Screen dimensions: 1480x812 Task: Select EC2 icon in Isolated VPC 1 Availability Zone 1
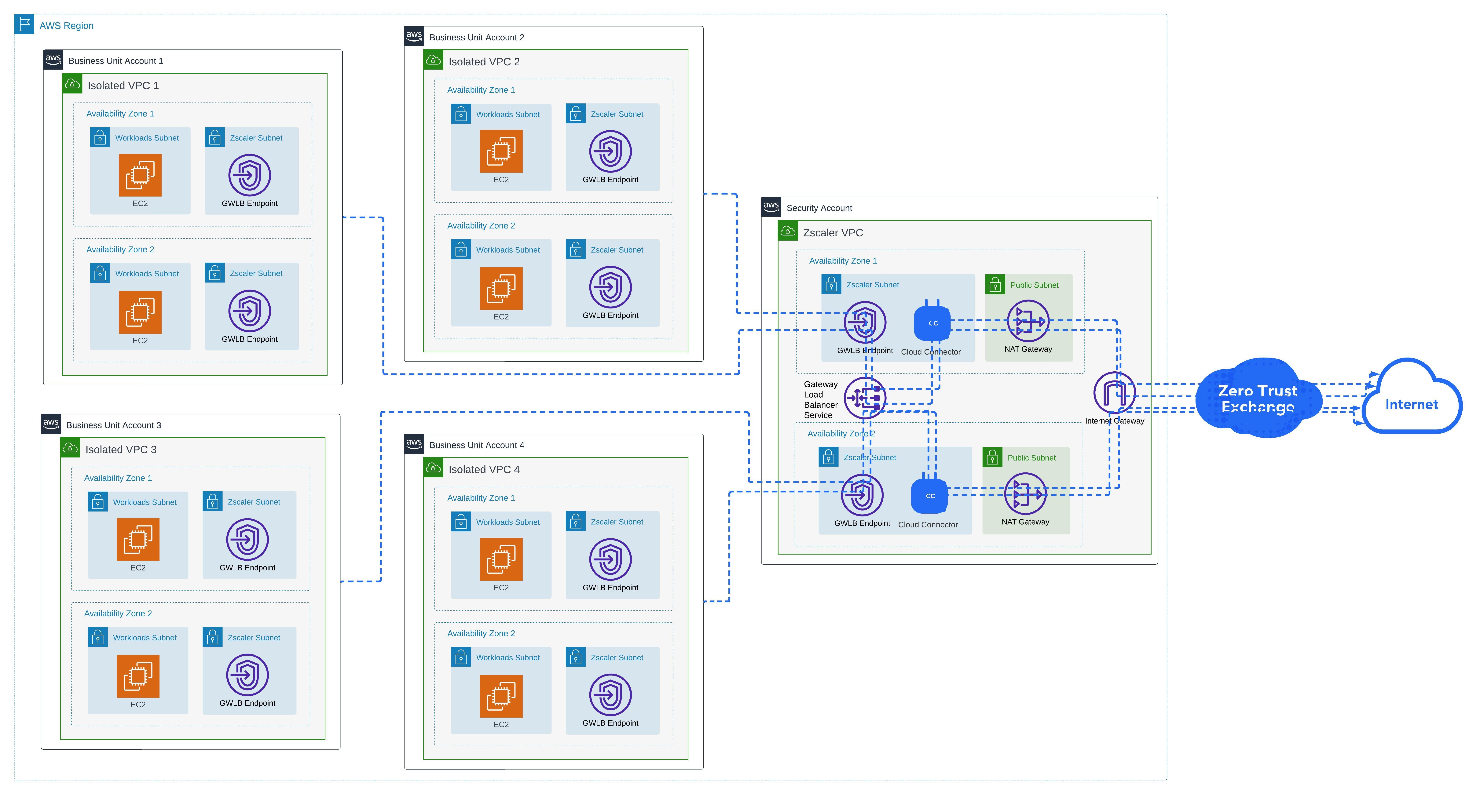[x=140, y=175]
